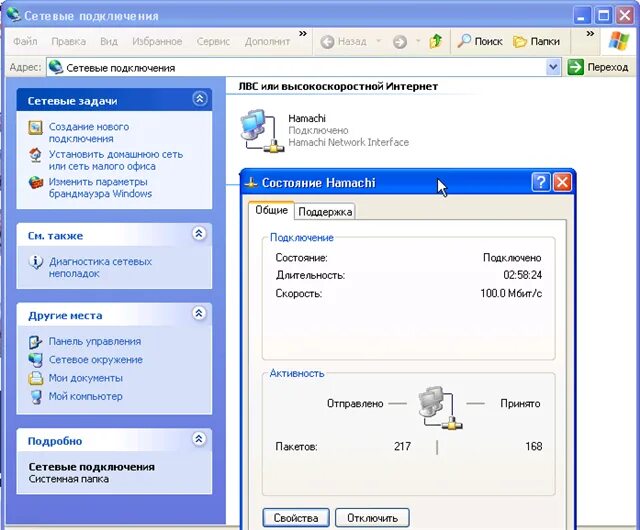Switch to the Поддержка tab

pyautogui.click(x=325, y=212)
